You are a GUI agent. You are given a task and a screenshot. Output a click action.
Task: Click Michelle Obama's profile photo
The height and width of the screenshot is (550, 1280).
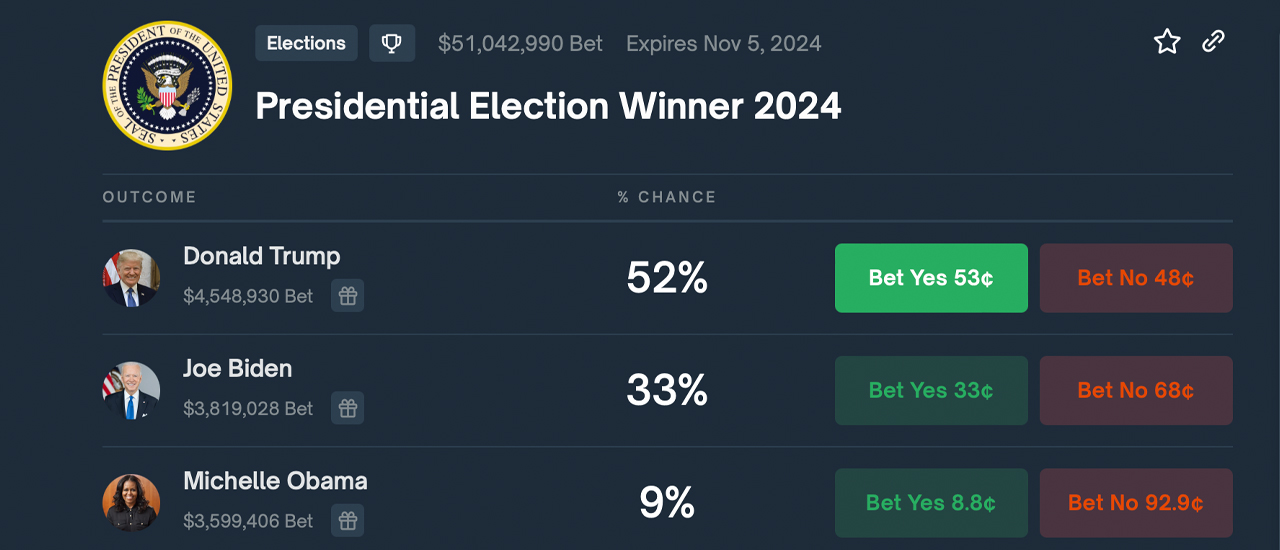131,503
